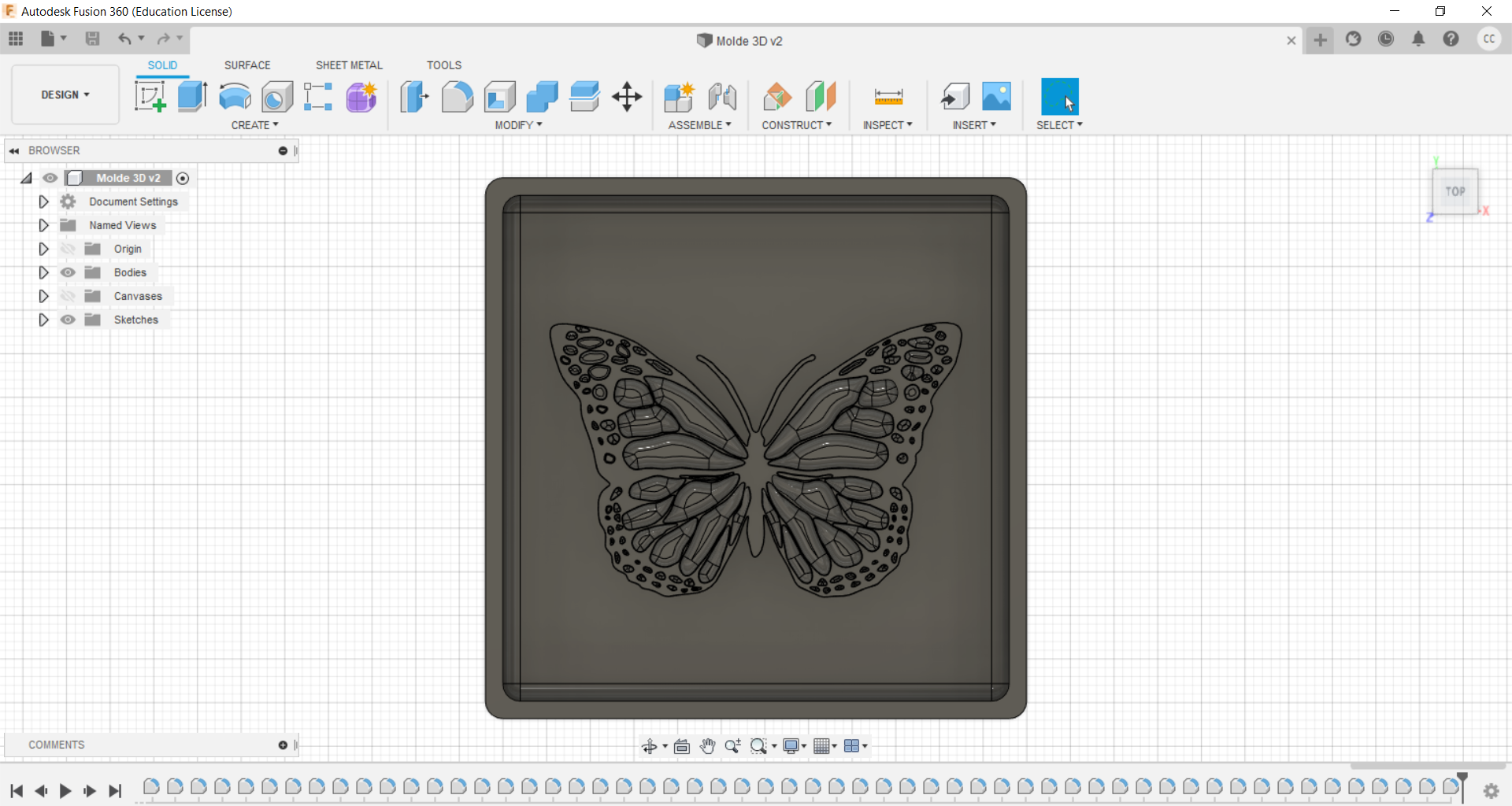Toggle visibility of Molde 3D v2 component
This screenshot has height=806, width=1512.
(x=50, y=178)
